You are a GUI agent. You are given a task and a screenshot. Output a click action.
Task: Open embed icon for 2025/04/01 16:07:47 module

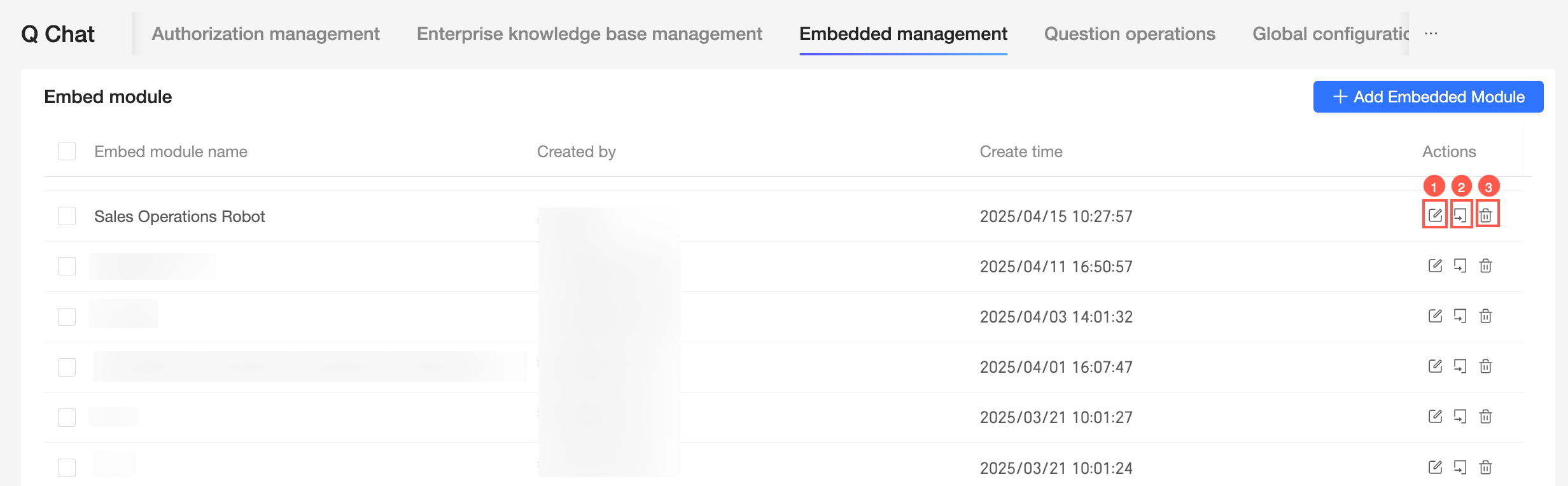[1460, 366]
